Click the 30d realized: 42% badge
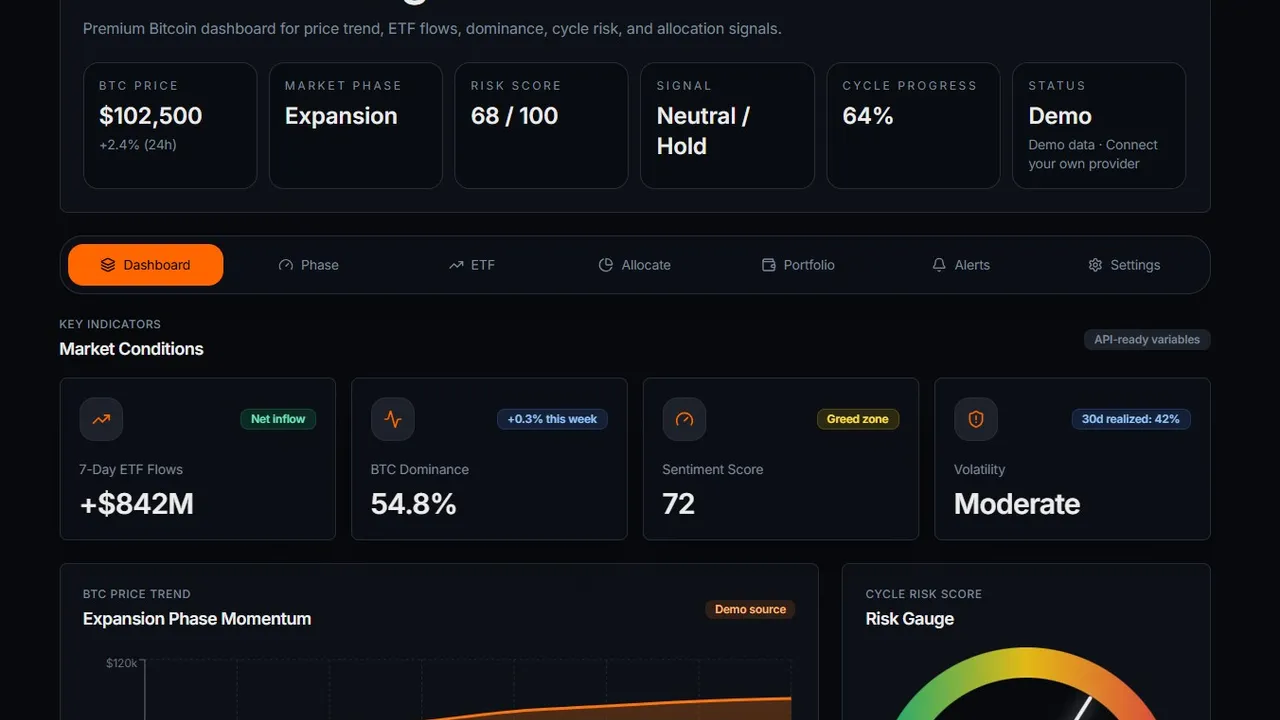This screenshot has width=1280, height=720. point(1130,419)
